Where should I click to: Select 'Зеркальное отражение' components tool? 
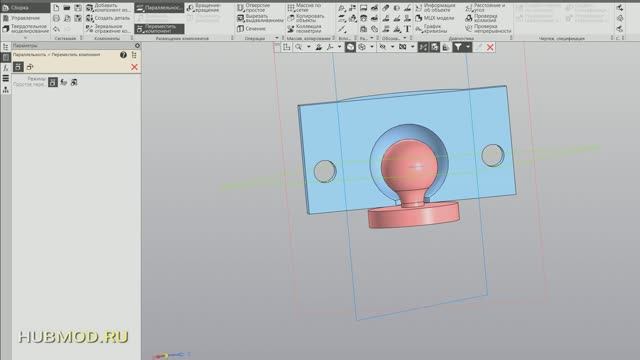click(x=108, y=29)
